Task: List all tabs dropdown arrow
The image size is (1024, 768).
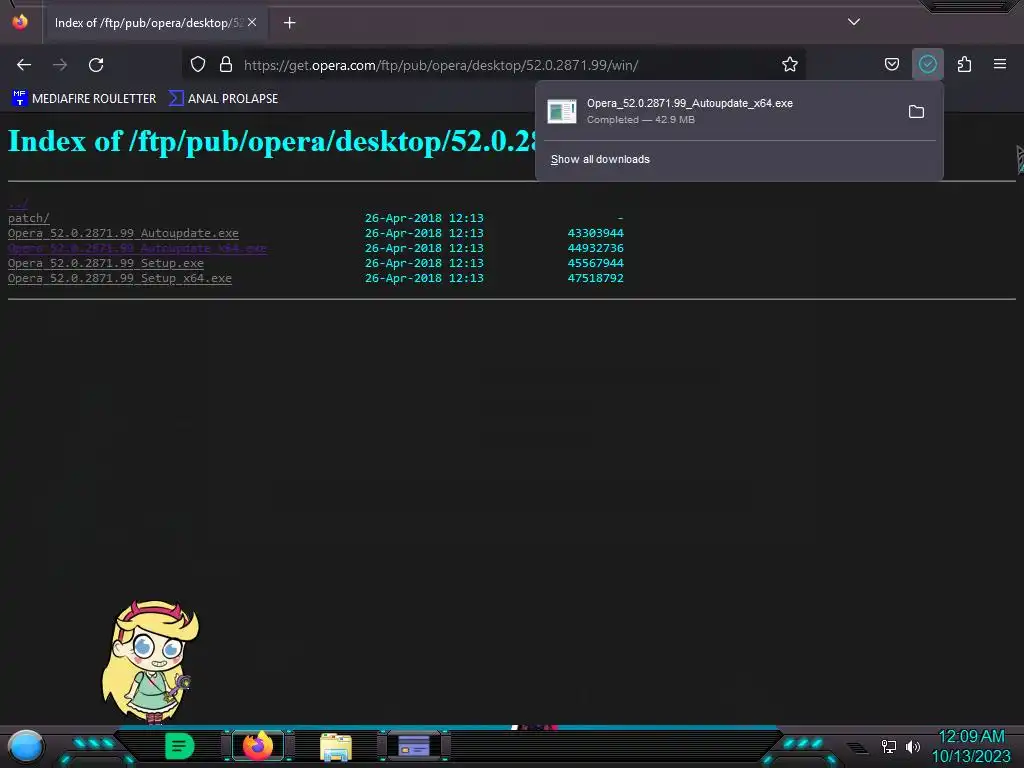Action: coord(854,22)
